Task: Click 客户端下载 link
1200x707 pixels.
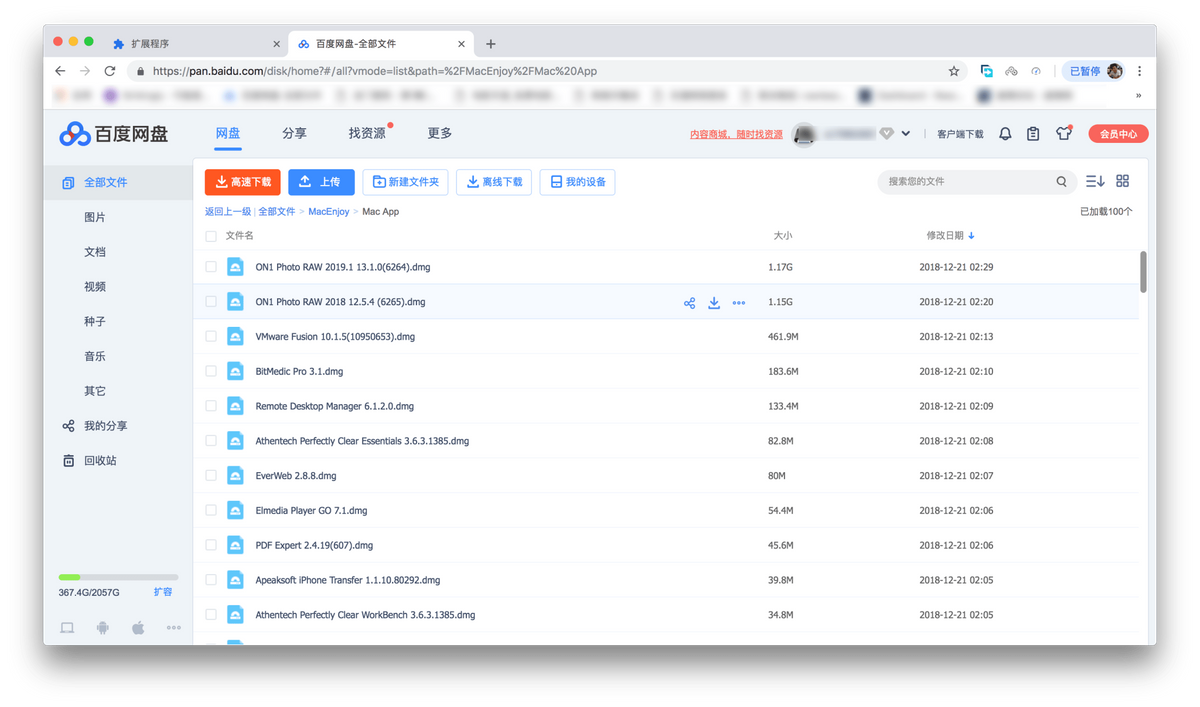Action: [x=960, y=134]
